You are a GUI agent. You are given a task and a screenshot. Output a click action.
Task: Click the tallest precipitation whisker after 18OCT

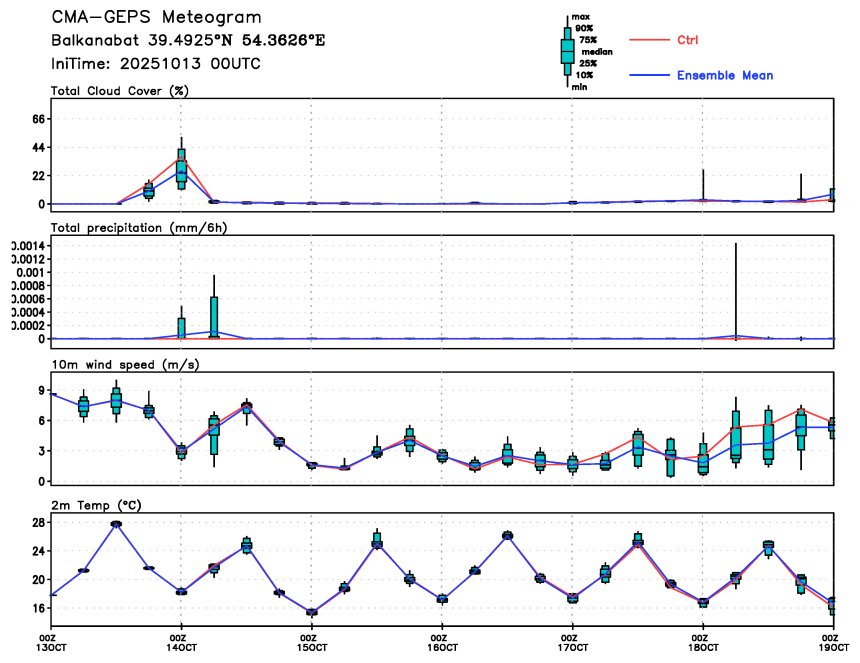(736, 290)
